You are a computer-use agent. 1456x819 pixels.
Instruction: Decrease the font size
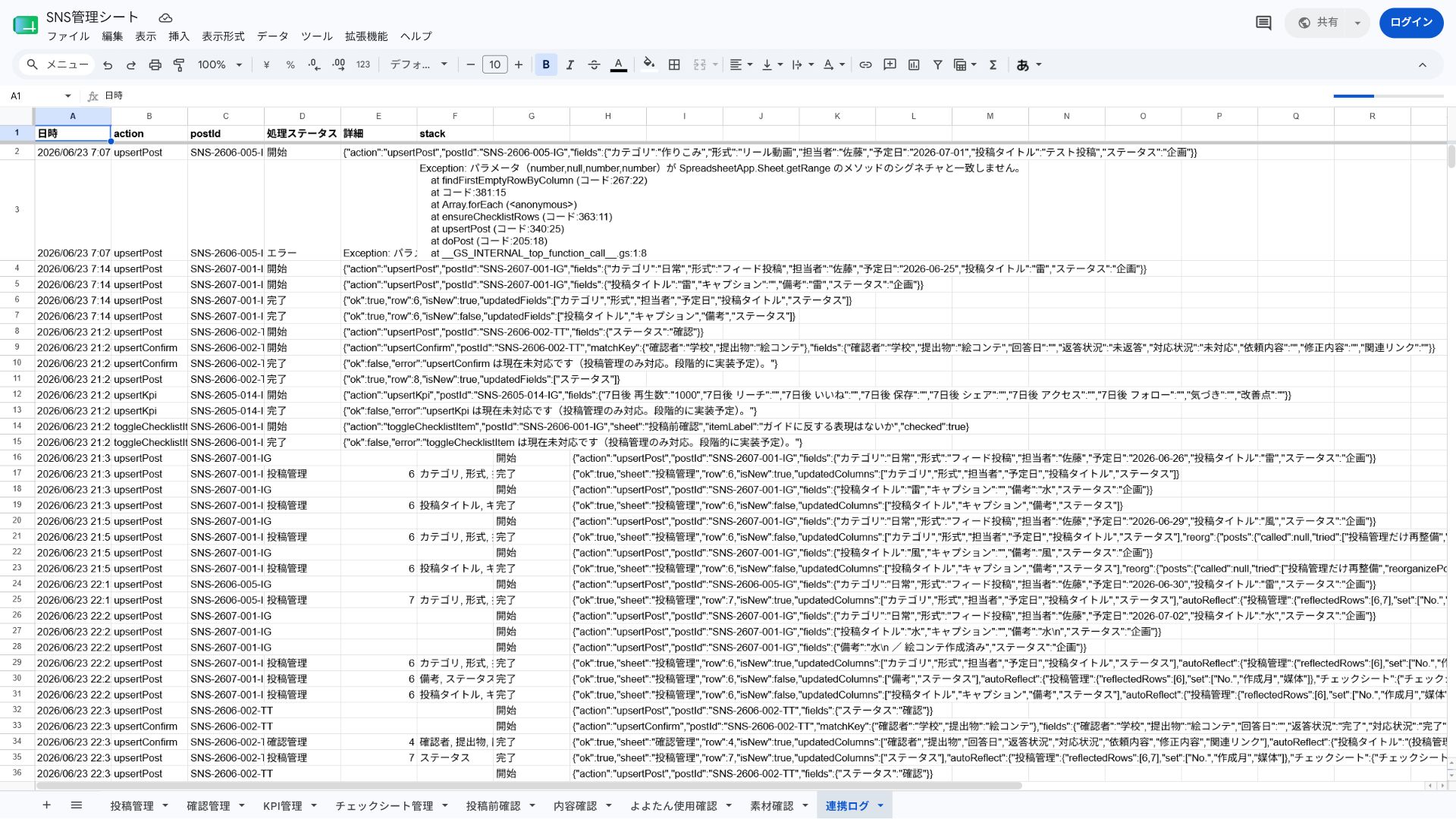tap(470, 65)
